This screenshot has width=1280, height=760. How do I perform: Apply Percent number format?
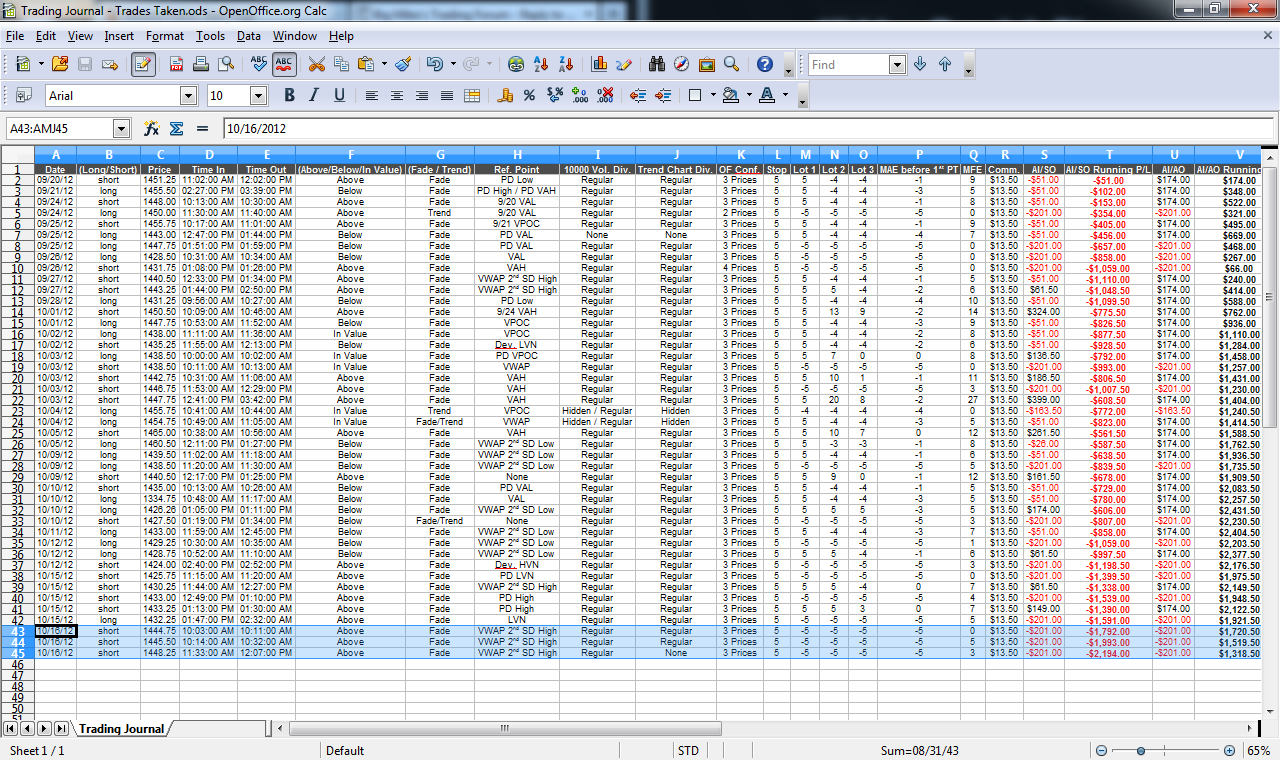(x=530, y=96)
